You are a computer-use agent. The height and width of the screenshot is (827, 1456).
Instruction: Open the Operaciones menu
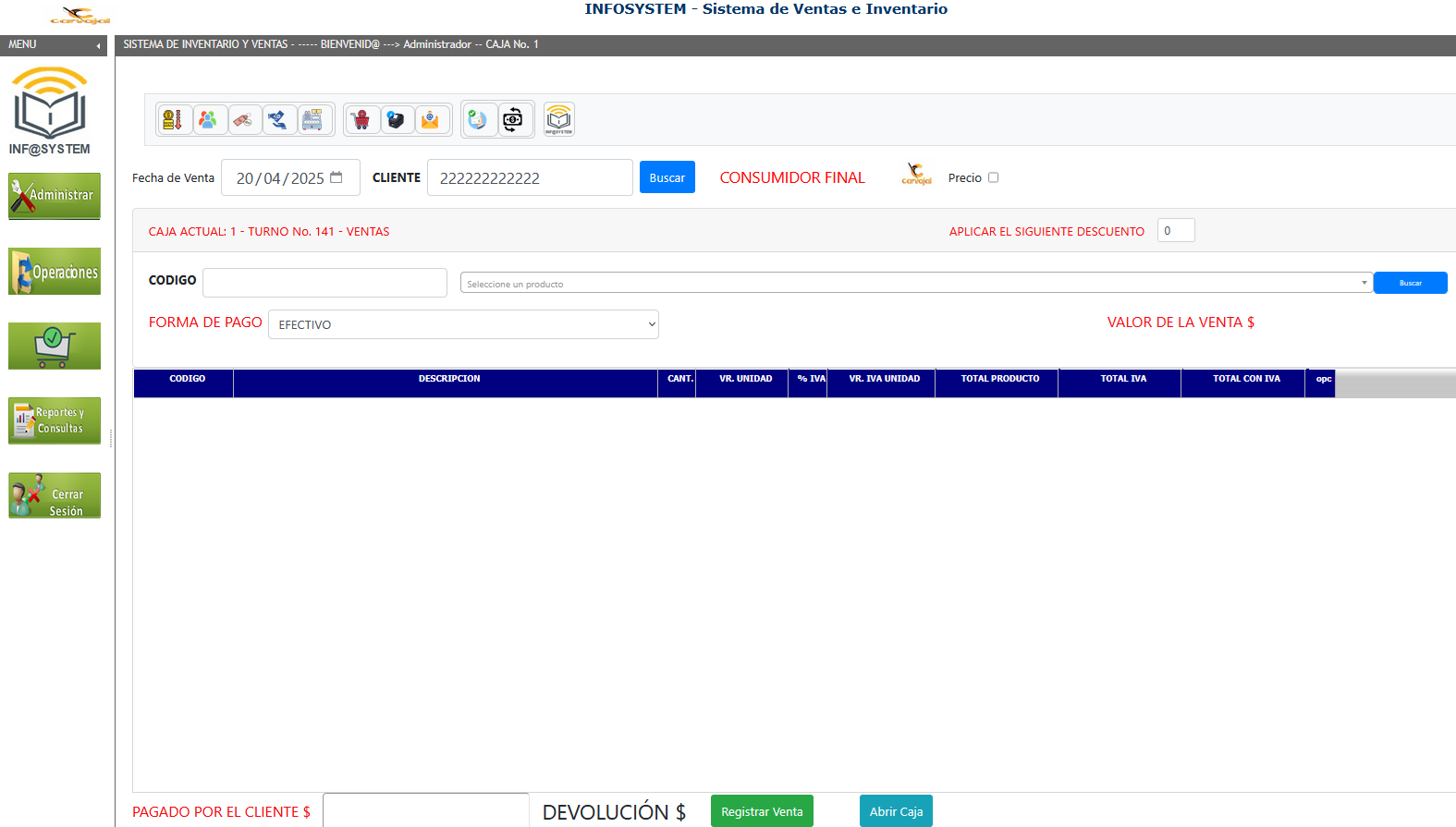coord(55,272)
